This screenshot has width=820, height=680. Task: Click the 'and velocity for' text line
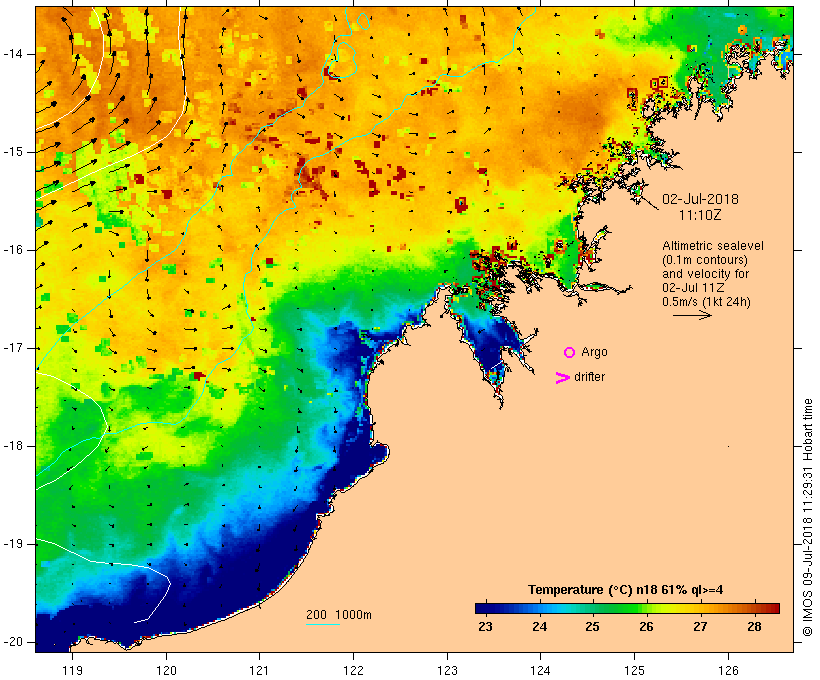(705, 274)
